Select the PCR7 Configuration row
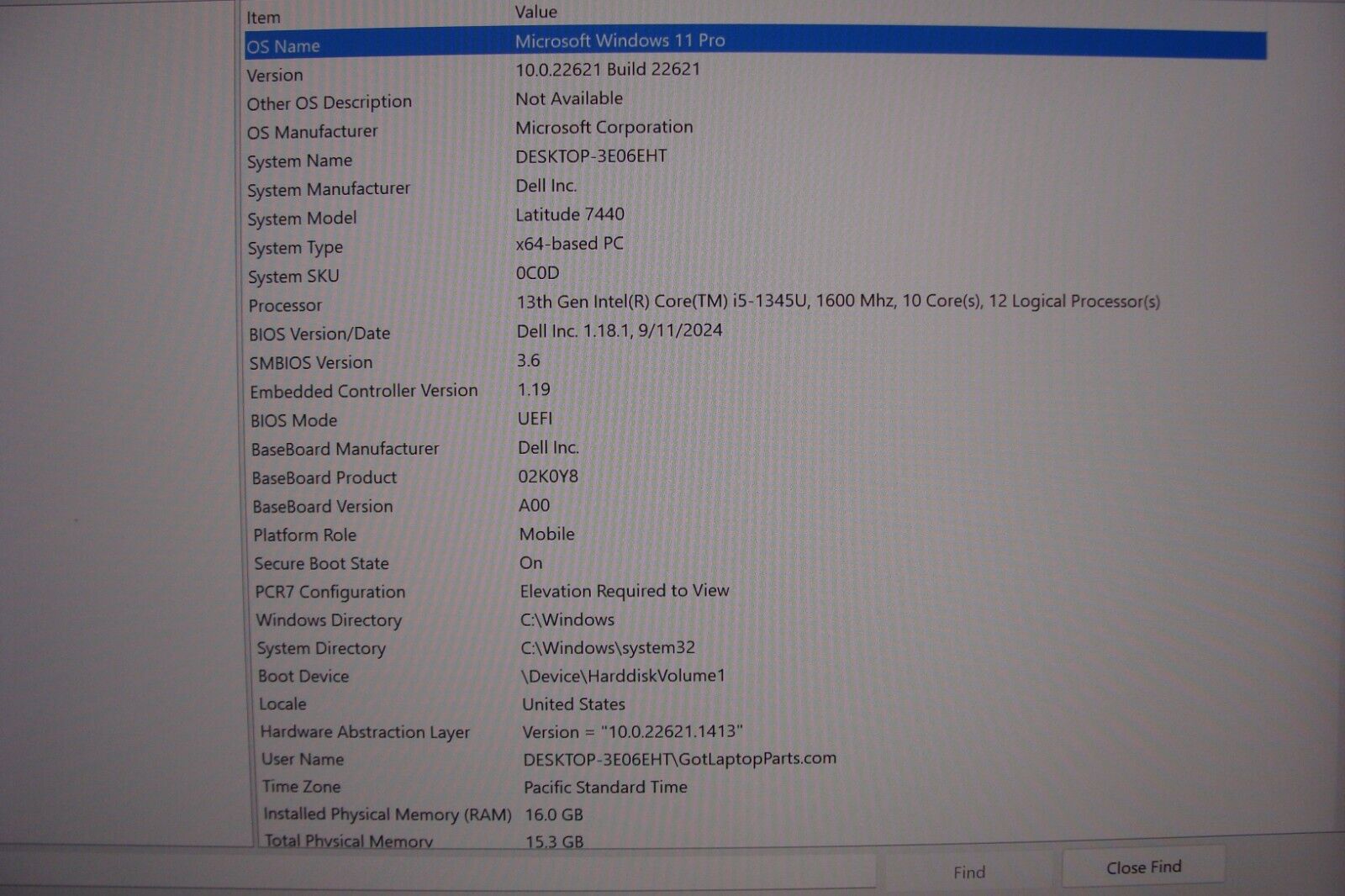Image resolution: width=1345 pixels, height=896 pixels. [x=330, y=592]
